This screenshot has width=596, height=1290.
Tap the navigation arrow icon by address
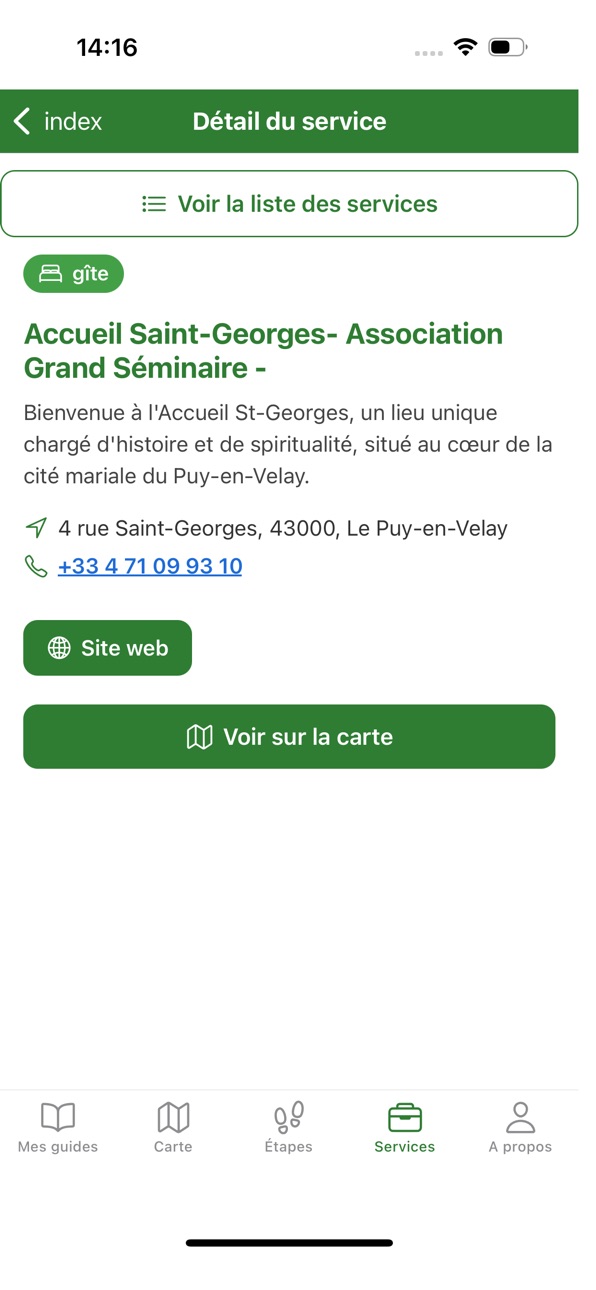(36, 528)
